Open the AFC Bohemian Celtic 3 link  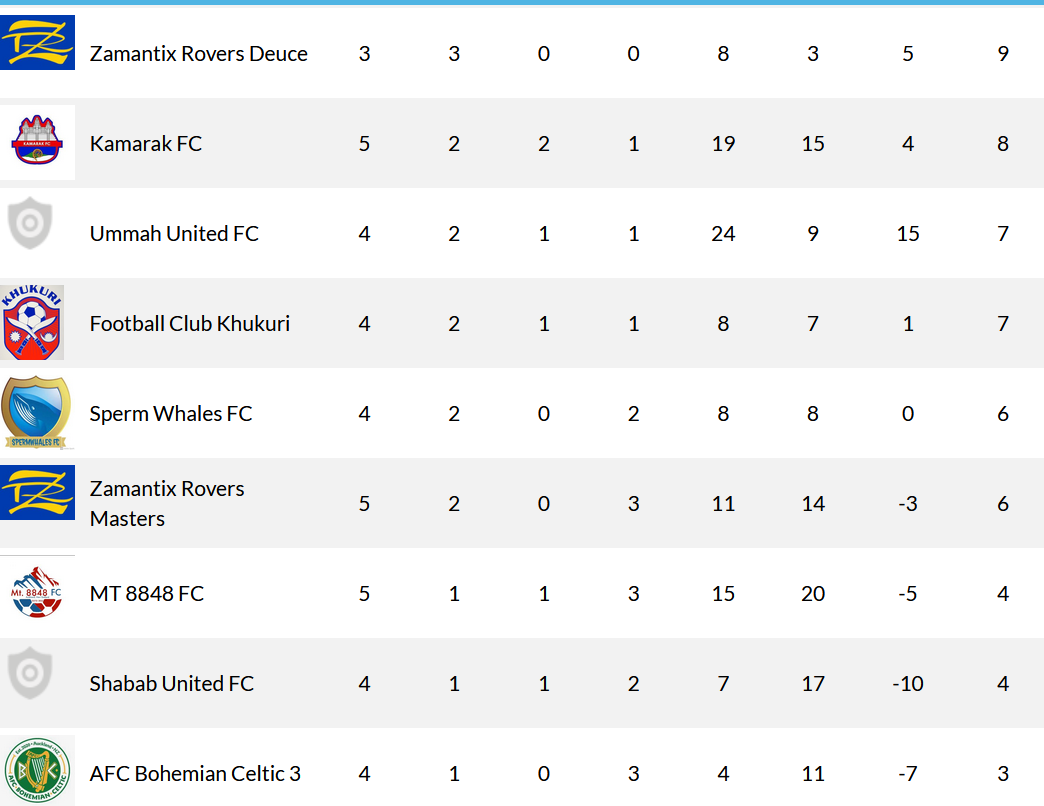click(x=195, y=773)
